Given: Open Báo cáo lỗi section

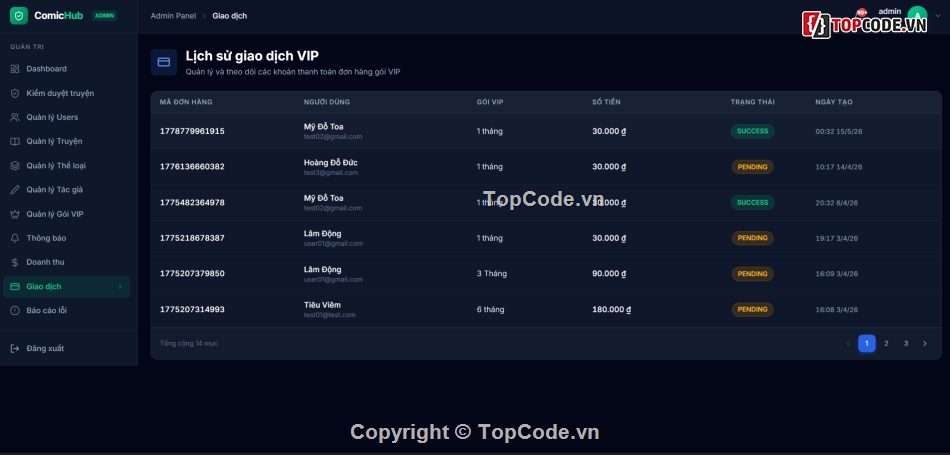Looking at the screenshot, I should click(x=67, y=310).
